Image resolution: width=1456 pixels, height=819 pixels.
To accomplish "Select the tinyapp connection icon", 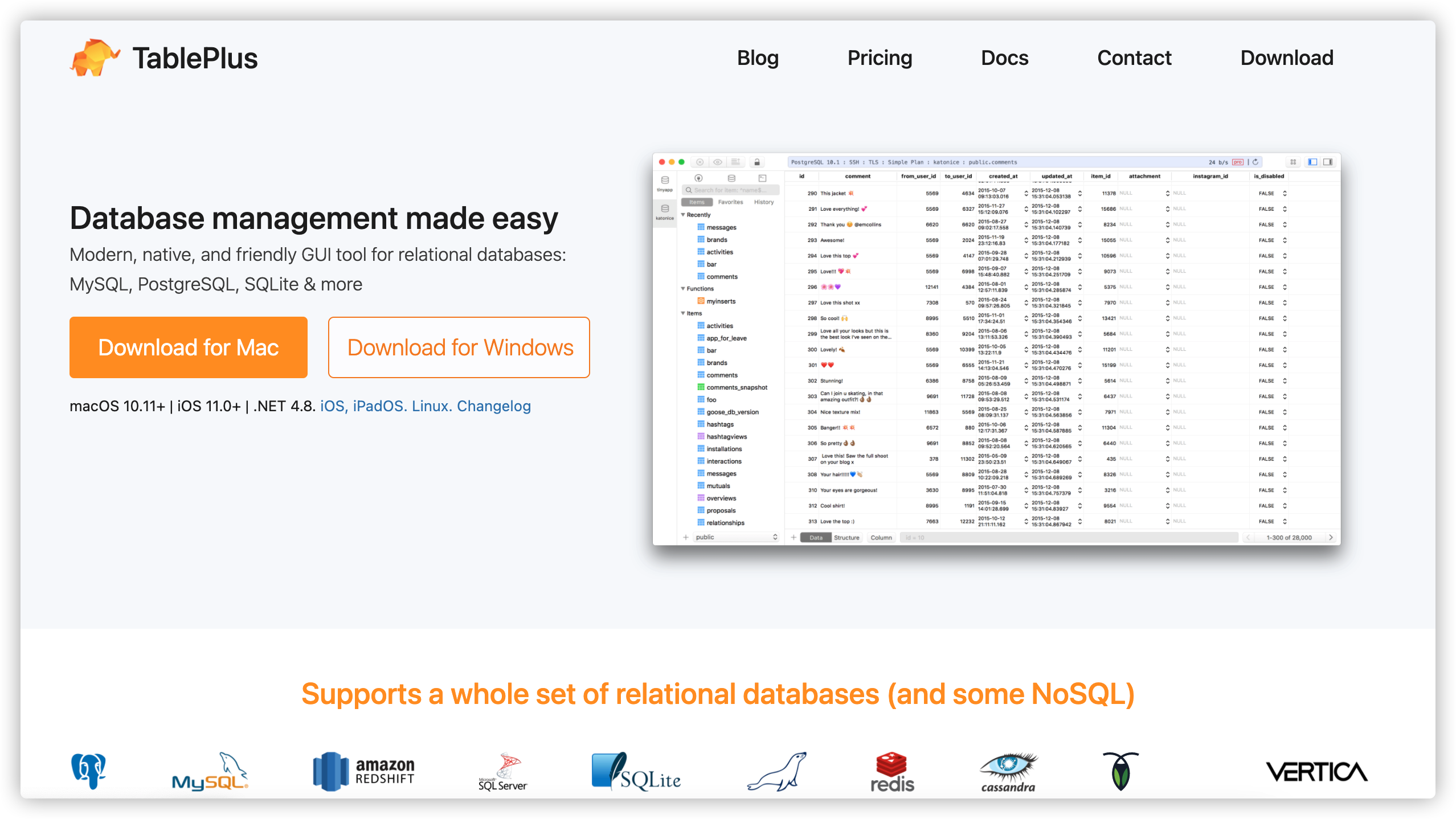I will tap(665, 183).
